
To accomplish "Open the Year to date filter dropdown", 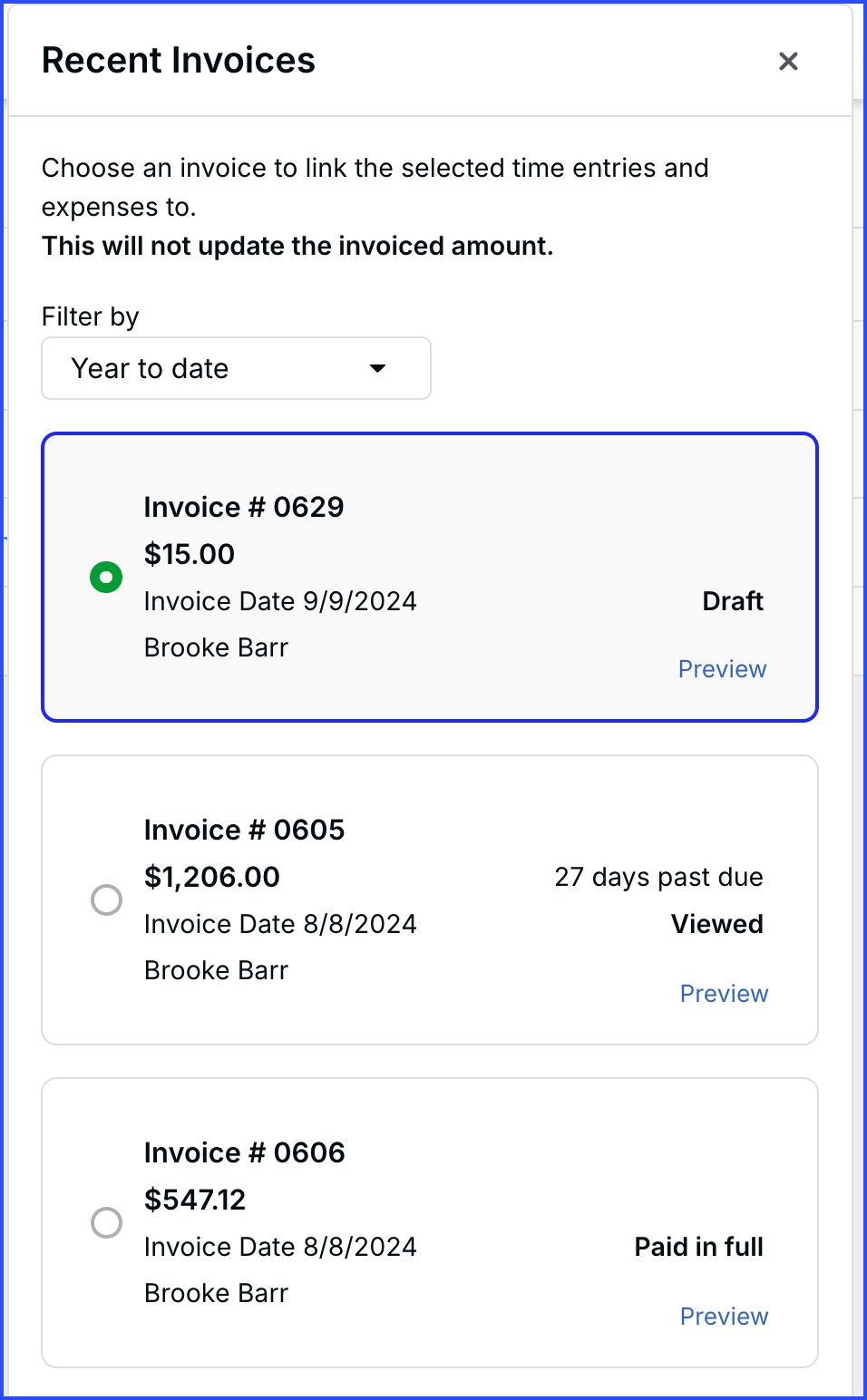I will point(236,368).
